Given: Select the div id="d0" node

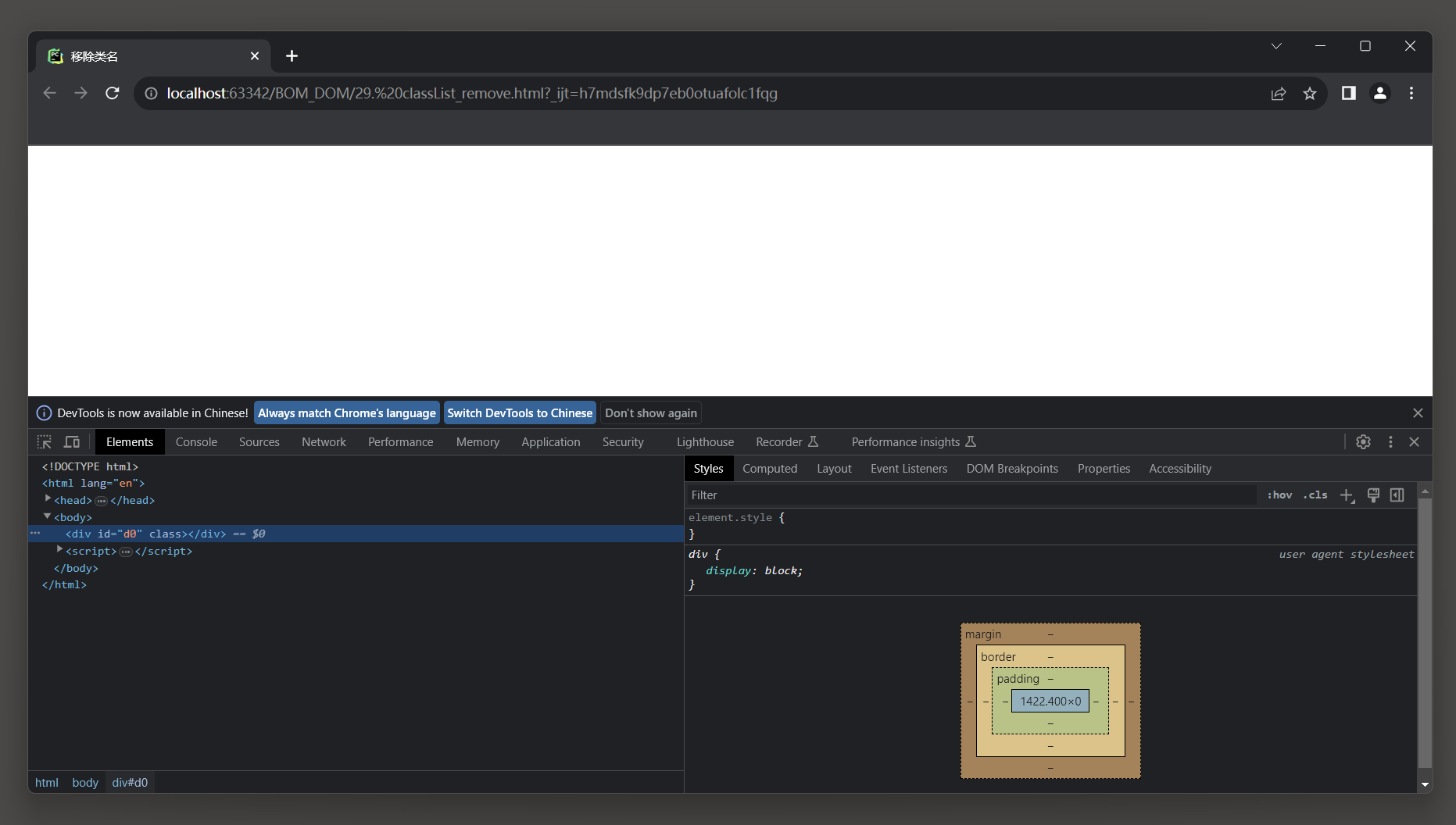Looking at the screenshot, I should (356, 534).
